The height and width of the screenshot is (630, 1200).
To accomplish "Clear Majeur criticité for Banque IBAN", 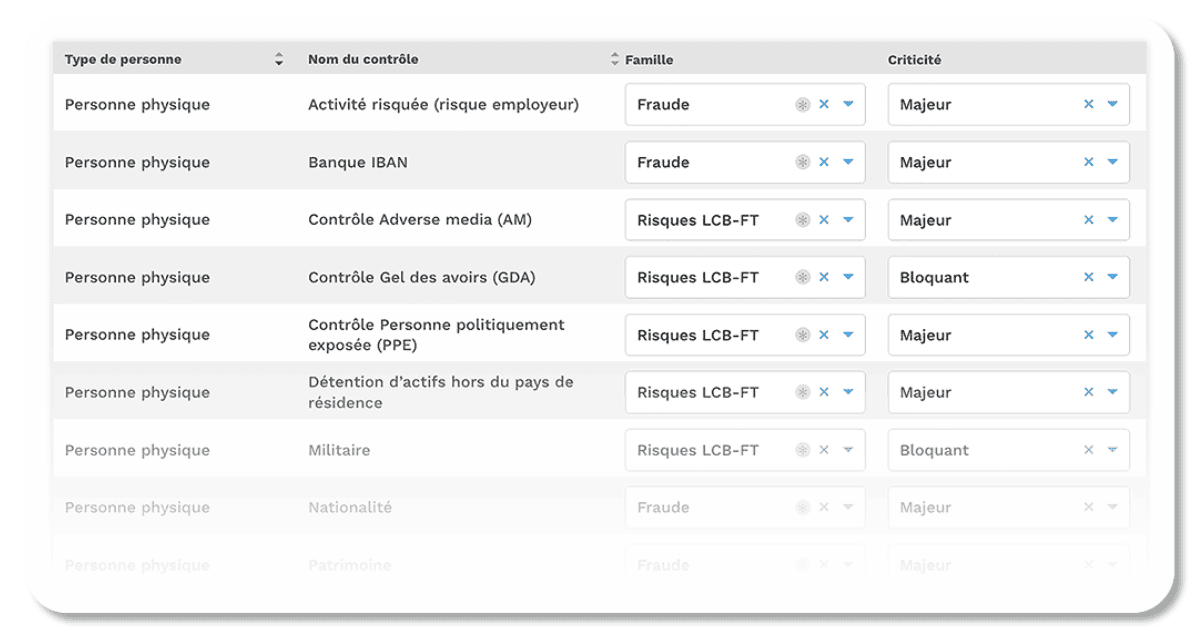I will pos(1089,162).
